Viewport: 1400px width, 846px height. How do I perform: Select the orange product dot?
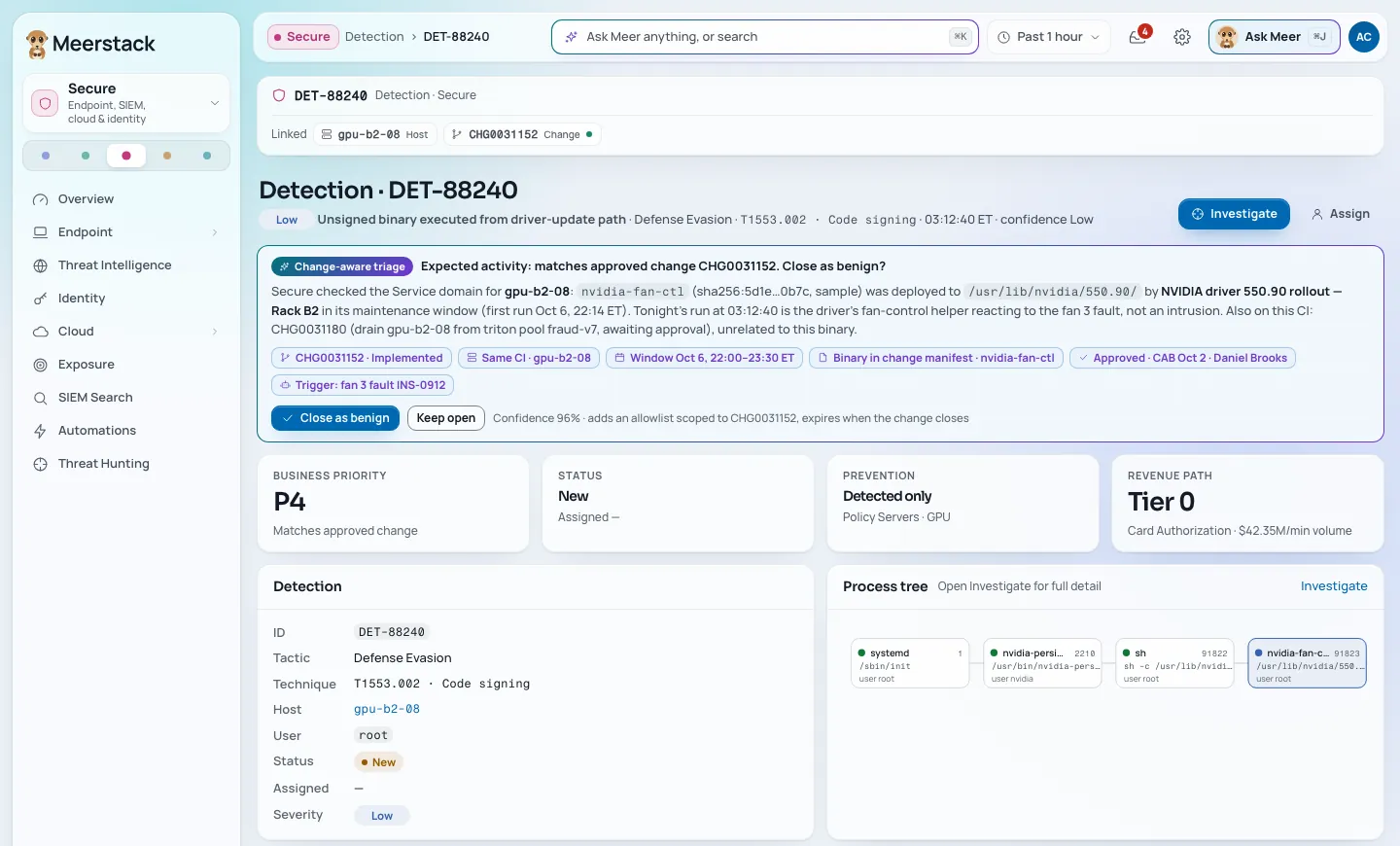click(x=167, y=156)
